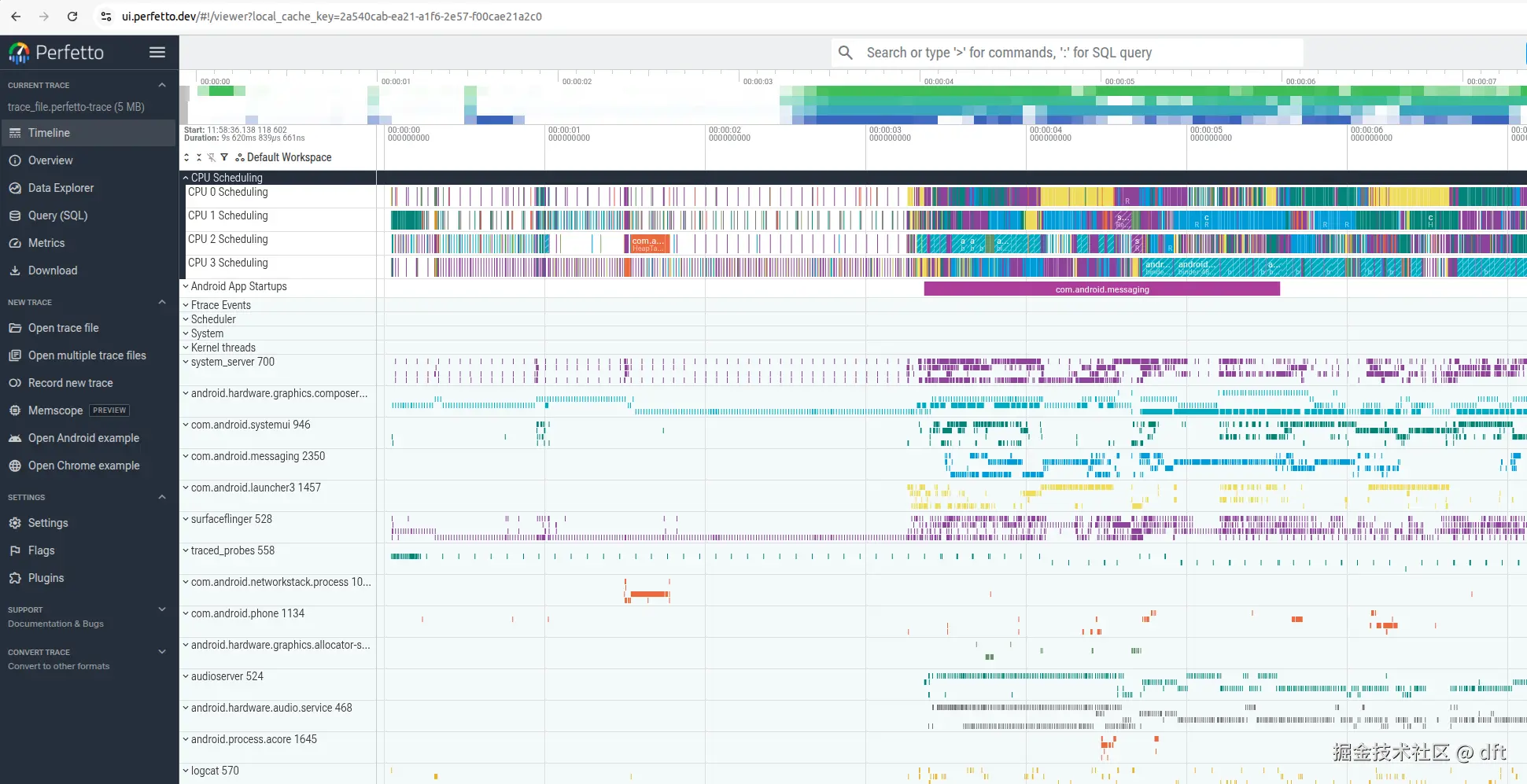
Task: Click the browser address bar URL
Action: (331, 17)
